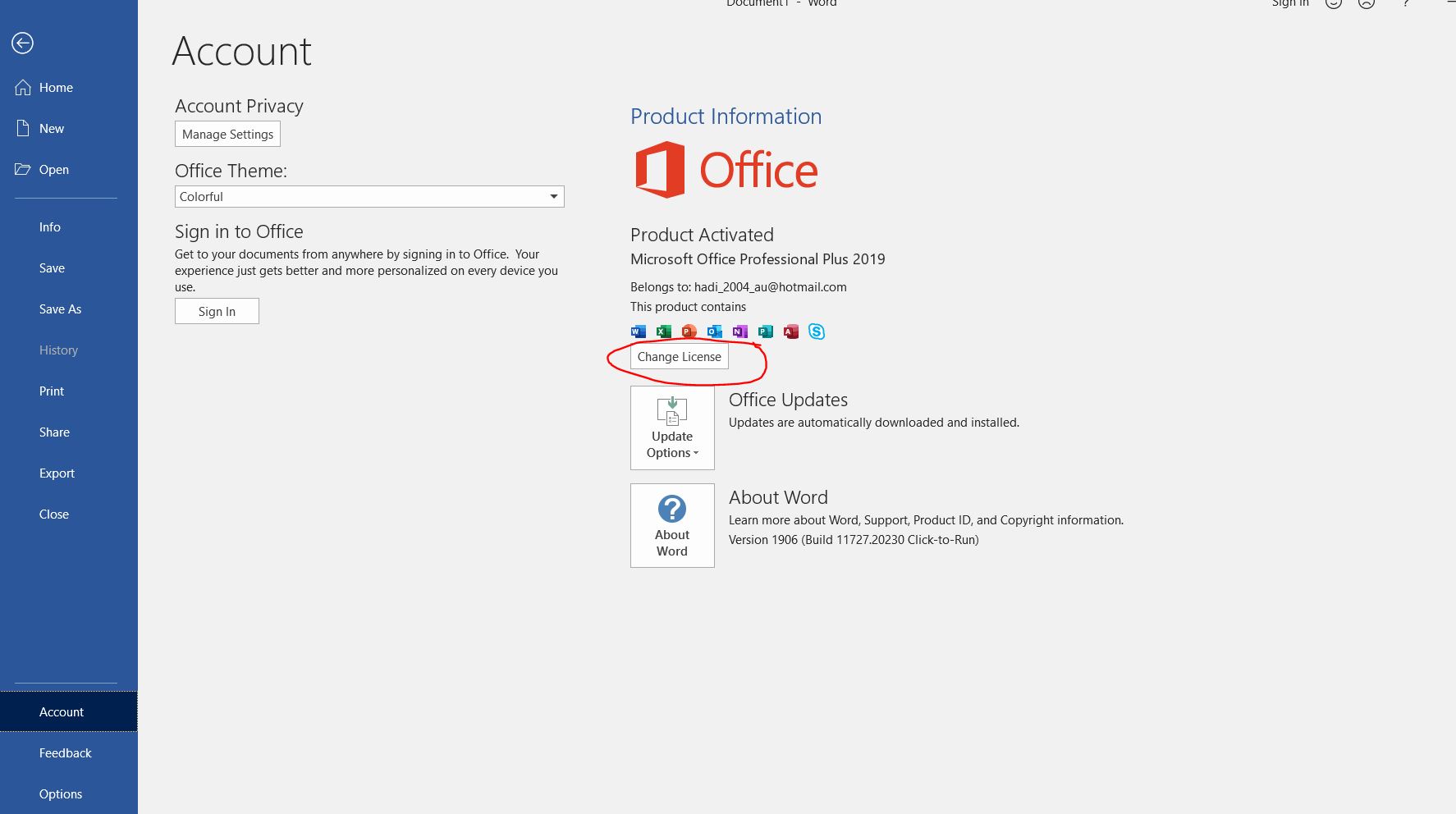Click Sign in link in title bar
1456x814 pixels.
1290,4
